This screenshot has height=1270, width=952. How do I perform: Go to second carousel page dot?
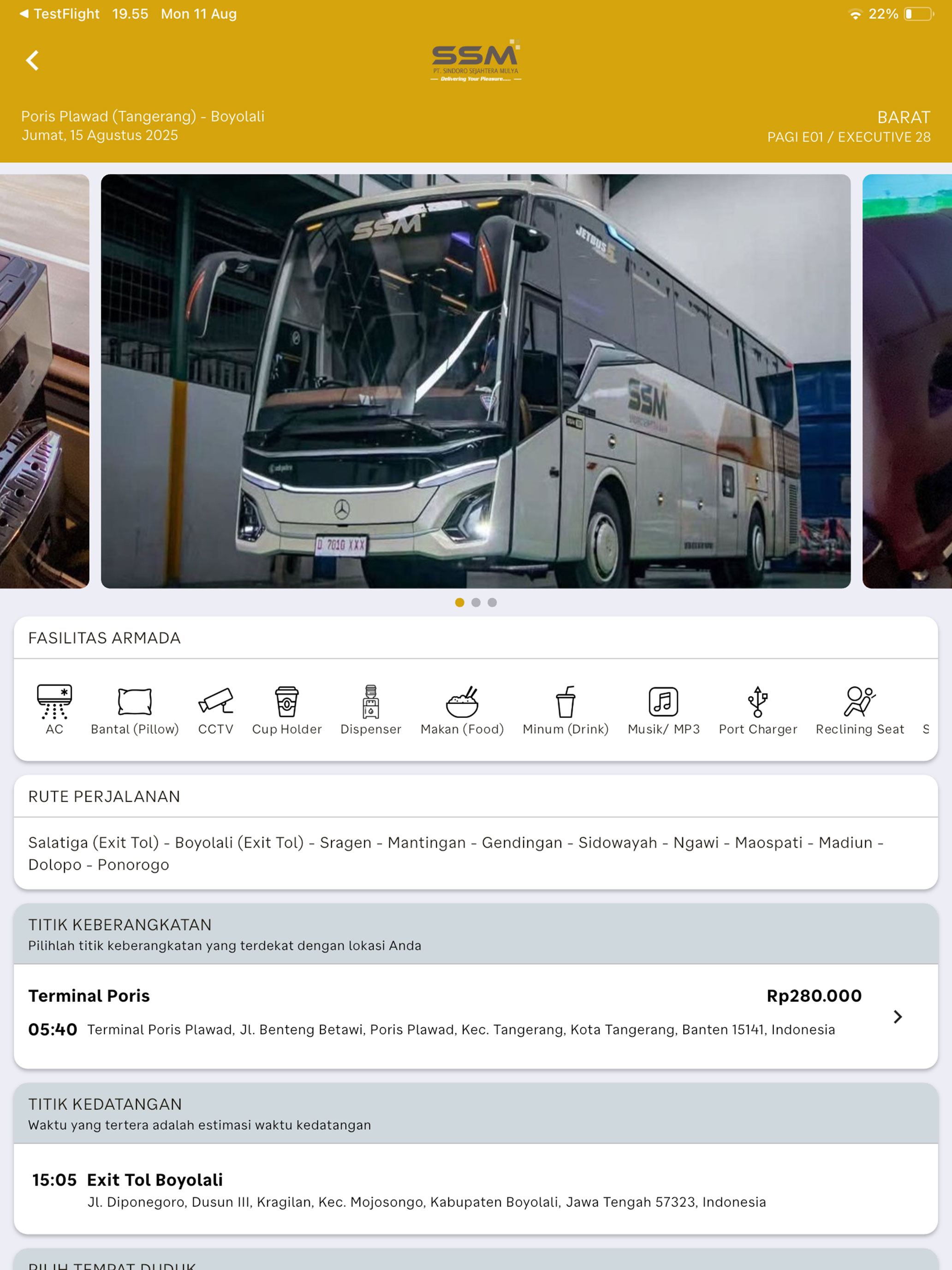pyautogui.click(x=476, y=602)
